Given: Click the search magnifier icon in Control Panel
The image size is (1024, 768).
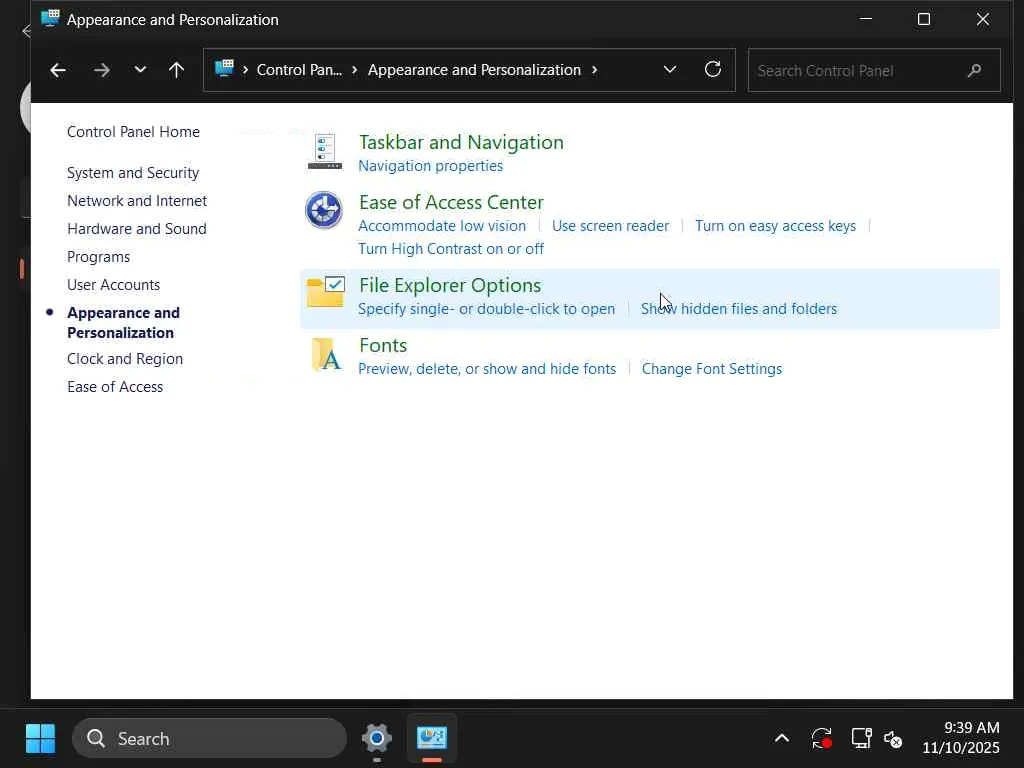Looking at the screenshot, I should [x=974, y=70].
